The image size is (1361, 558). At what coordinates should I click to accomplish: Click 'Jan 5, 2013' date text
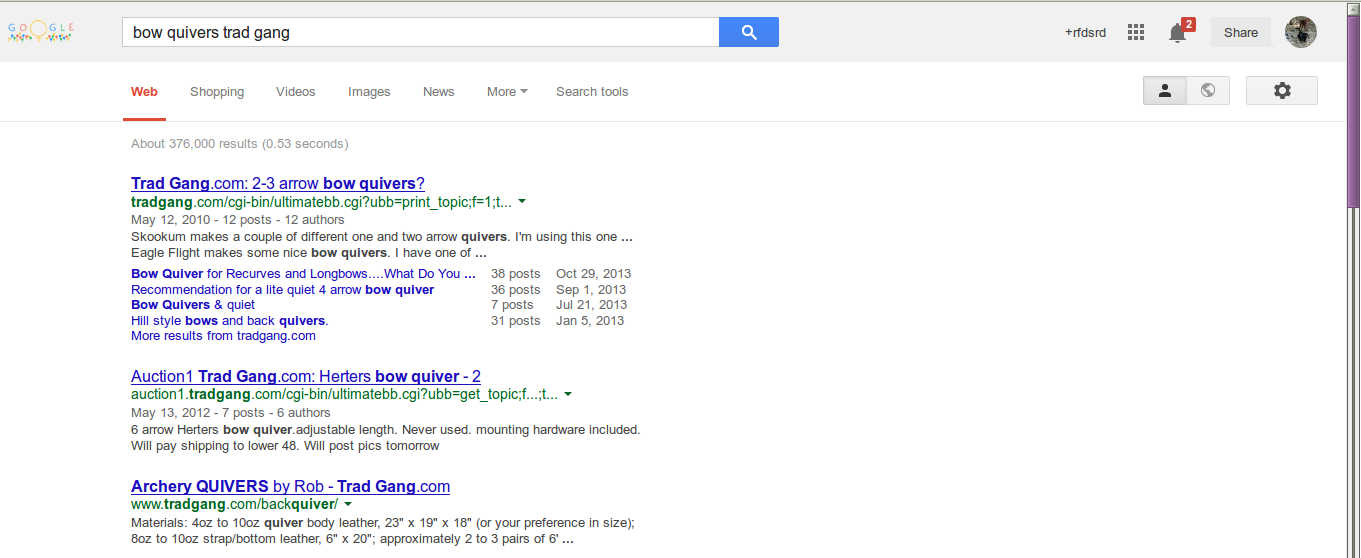click(x=590, y=320)
